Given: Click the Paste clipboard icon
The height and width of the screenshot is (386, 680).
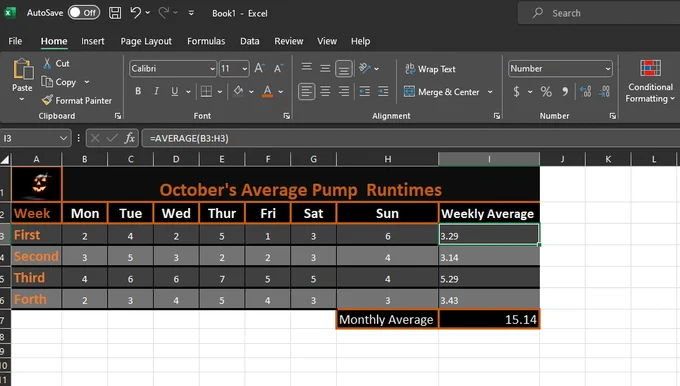Looking at the screenshot, I should click(x=23, y=69).
